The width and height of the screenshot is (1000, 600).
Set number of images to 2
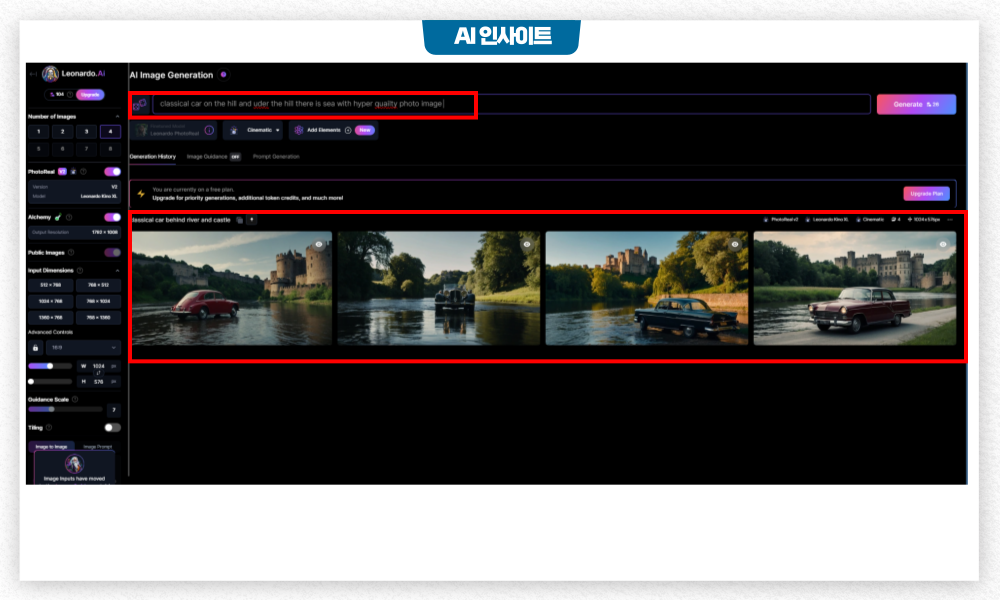pyautogui.click(x=62, y=131)
